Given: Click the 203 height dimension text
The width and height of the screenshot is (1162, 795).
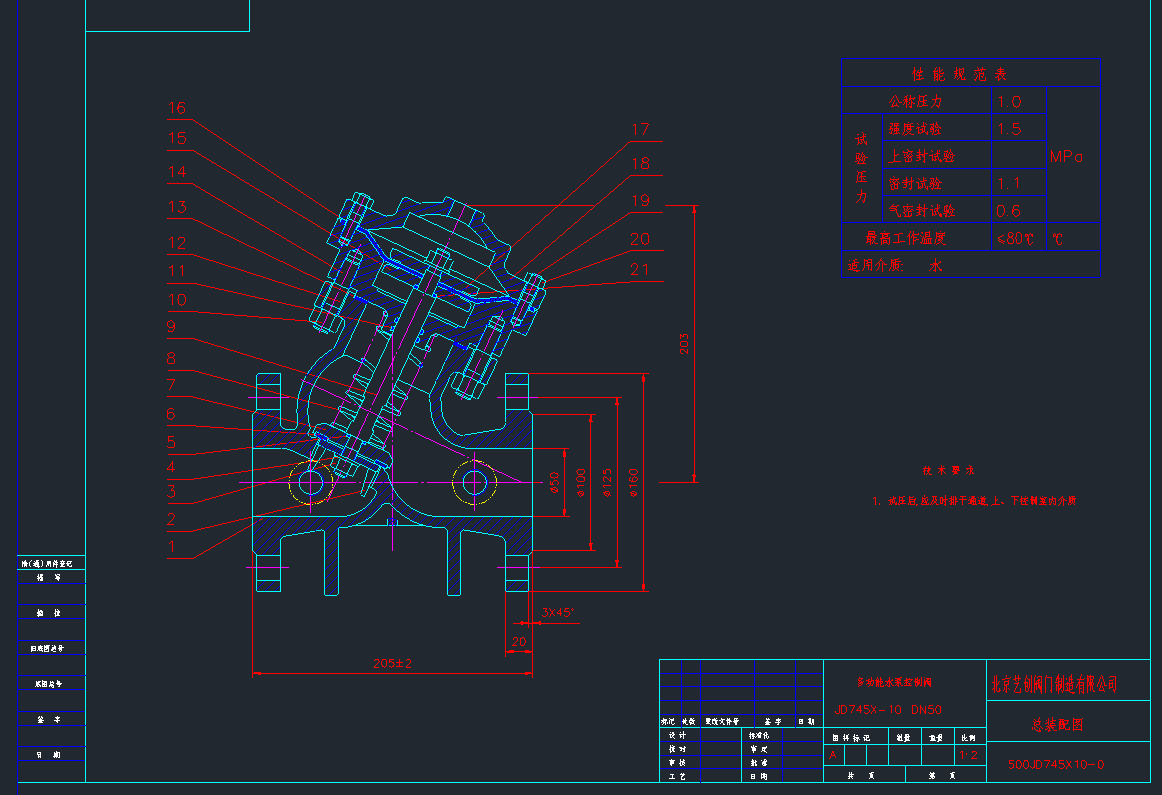Looking at the screenshot, I should coord(684,344).
